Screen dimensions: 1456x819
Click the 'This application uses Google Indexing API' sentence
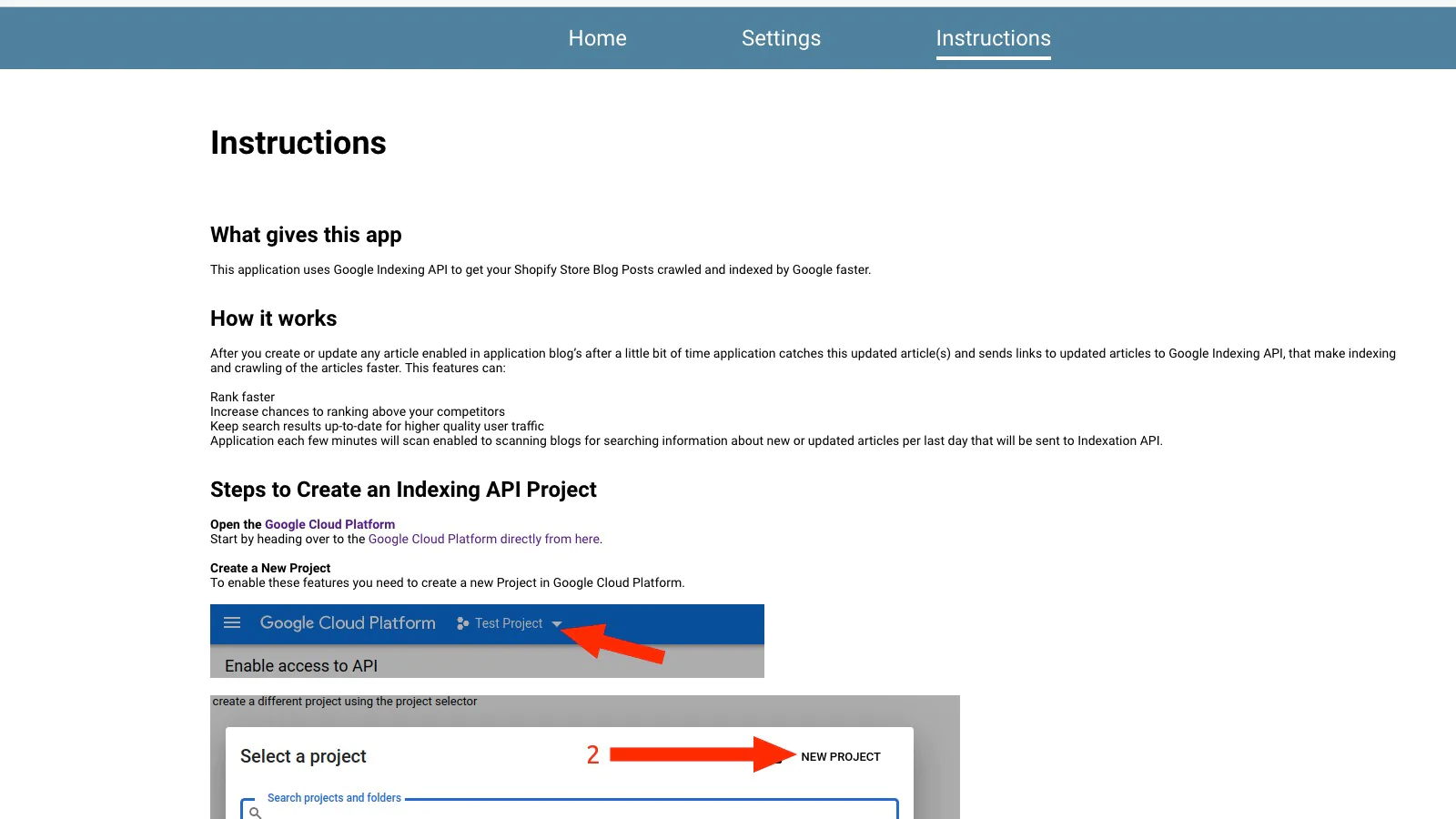(541, 269)
